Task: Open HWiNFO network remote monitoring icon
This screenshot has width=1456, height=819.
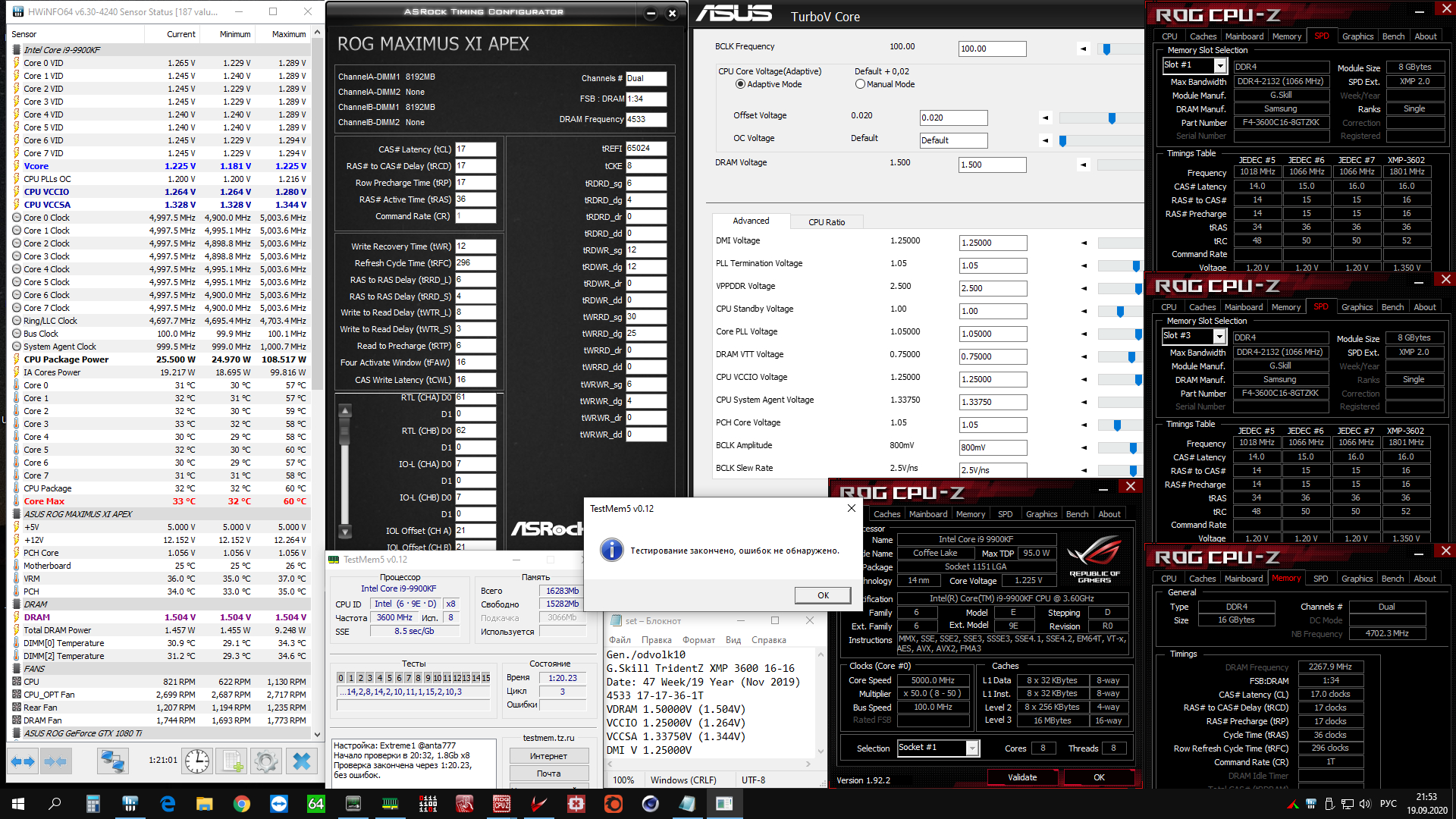Action: coord(112,761)
